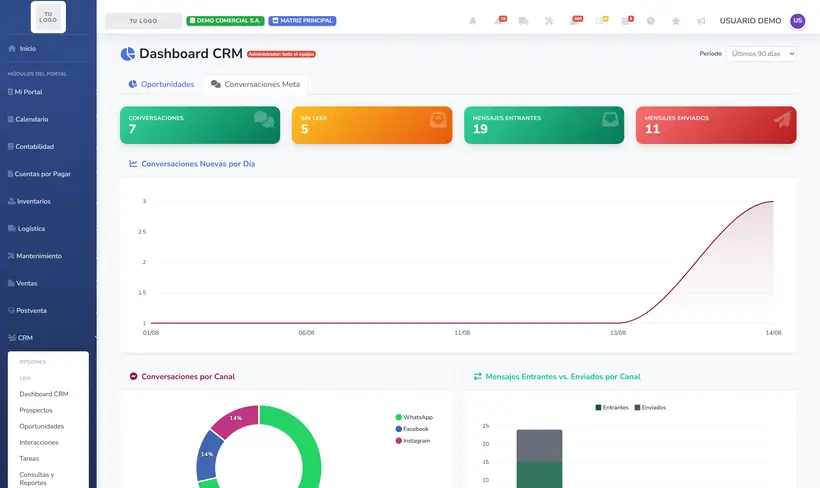Click the inbox icon on Sin Leer card

438,120
